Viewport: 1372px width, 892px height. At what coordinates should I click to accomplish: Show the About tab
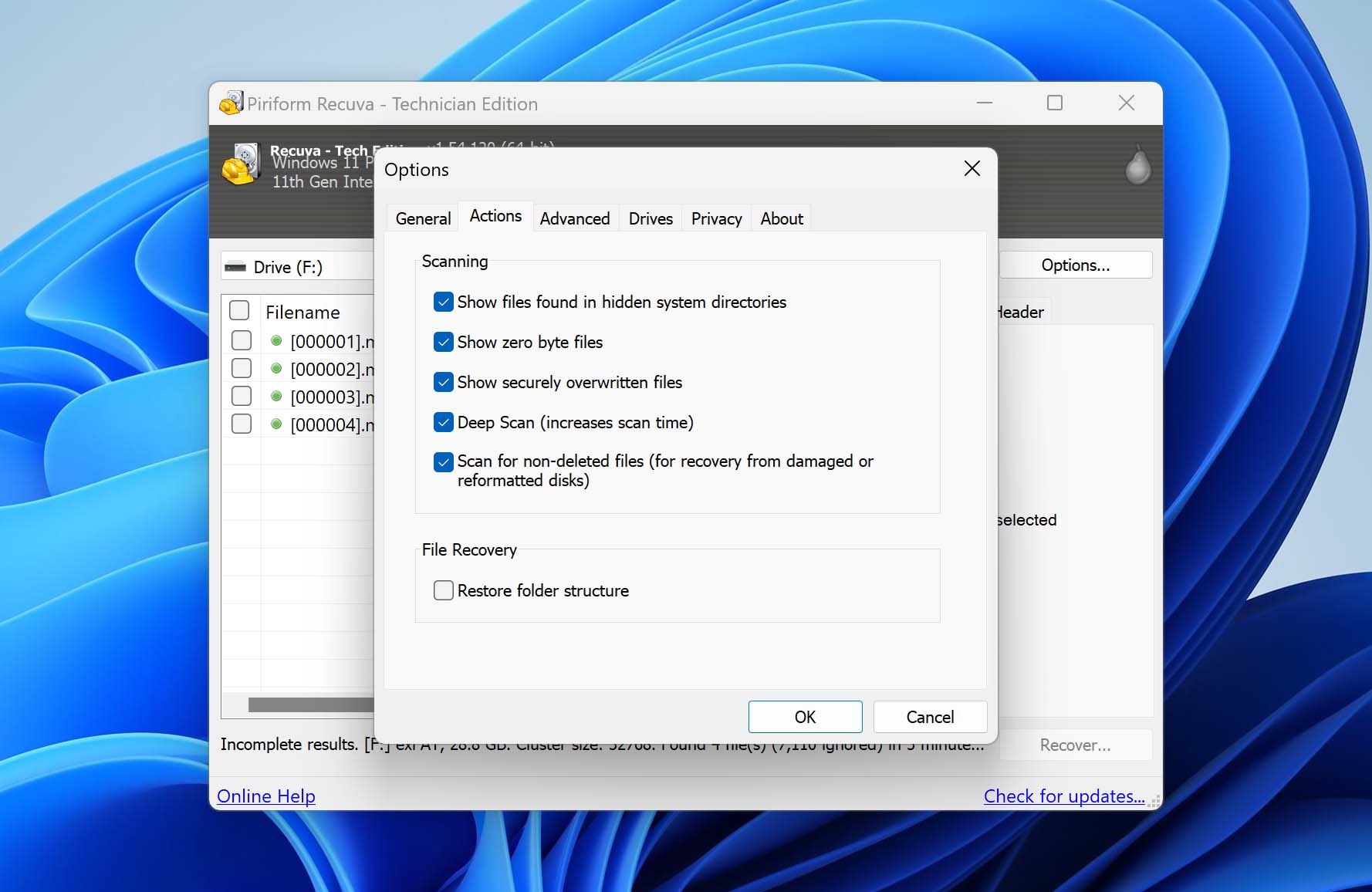pos(782,218)
